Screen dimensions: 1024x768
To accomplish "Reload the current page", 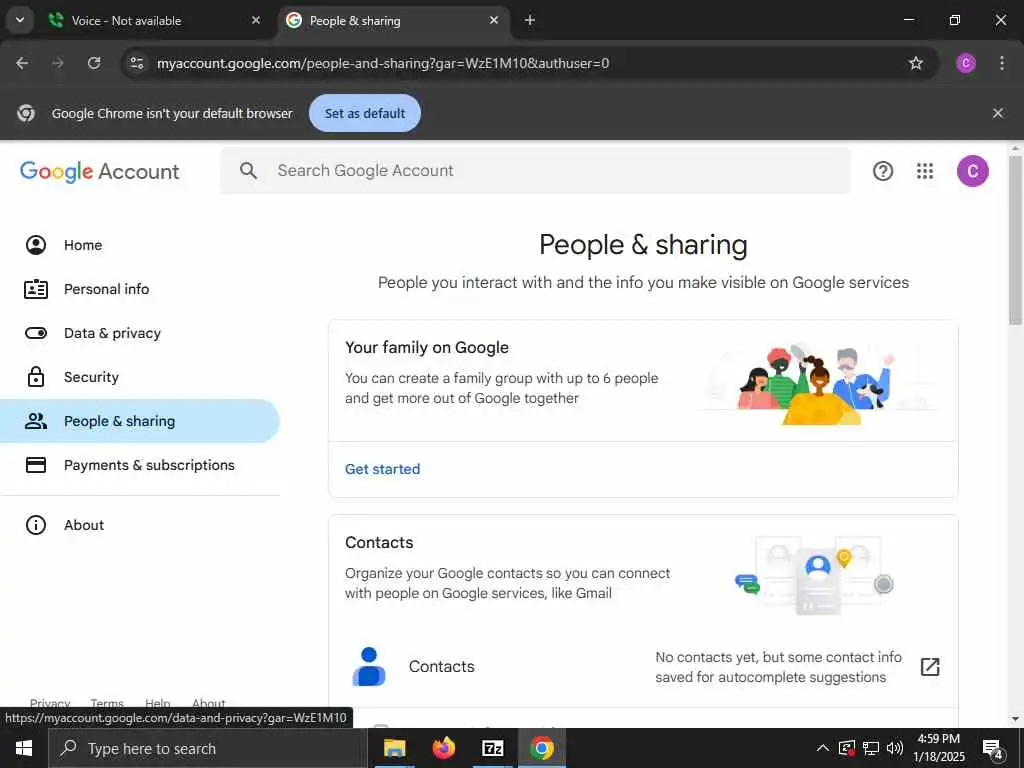I will (94, 63).
